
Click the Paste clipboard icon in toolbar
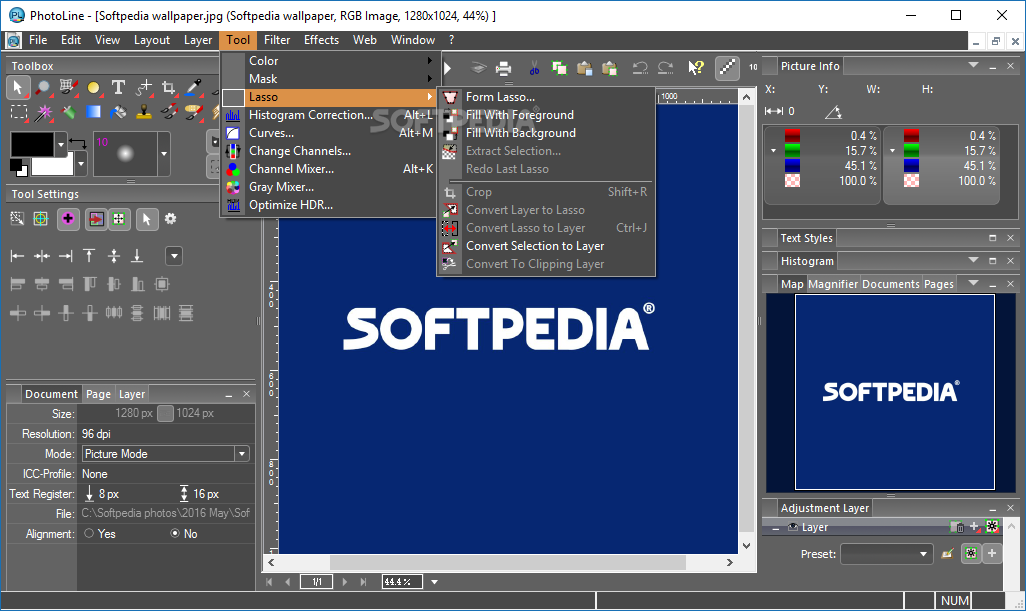(584, 68)
